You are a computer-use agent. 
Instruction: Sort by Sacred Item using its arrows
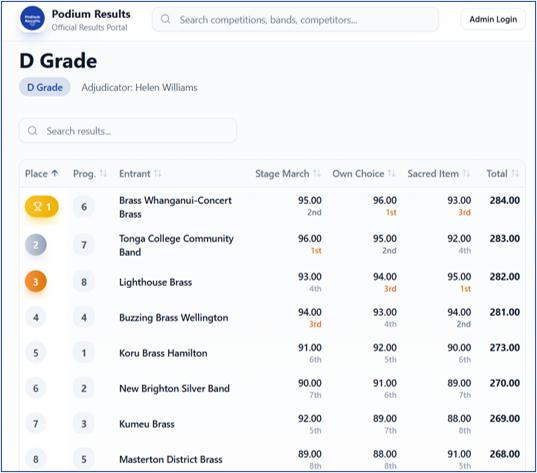click(x=466, y=174)
